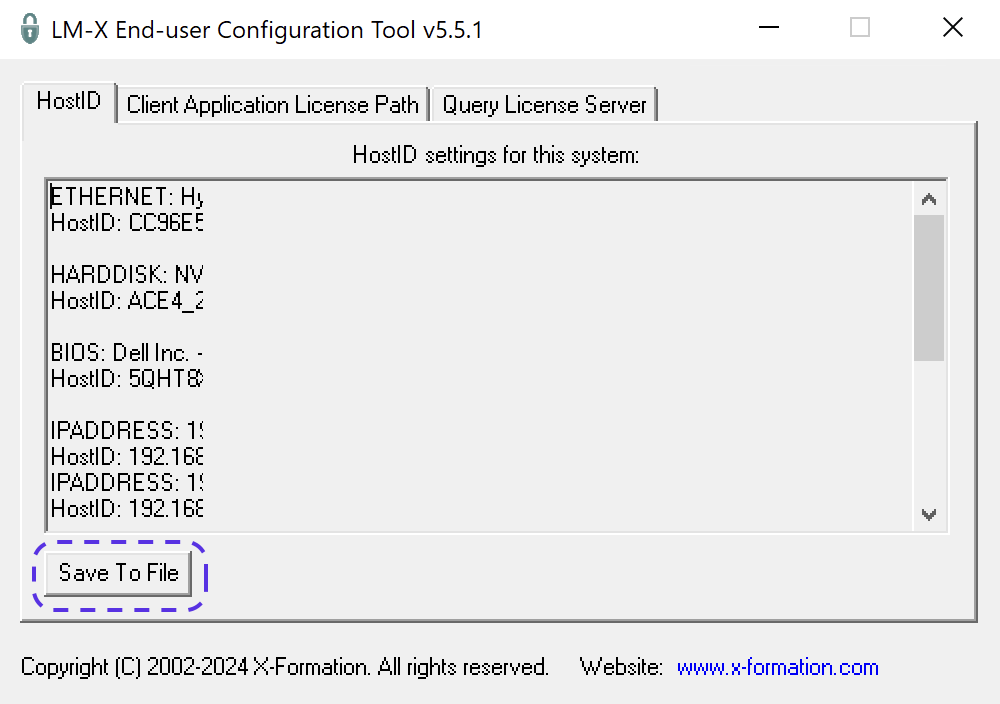Visit the www.x-formation.com website link
The image size is (1000, 704).
(777, 667)
